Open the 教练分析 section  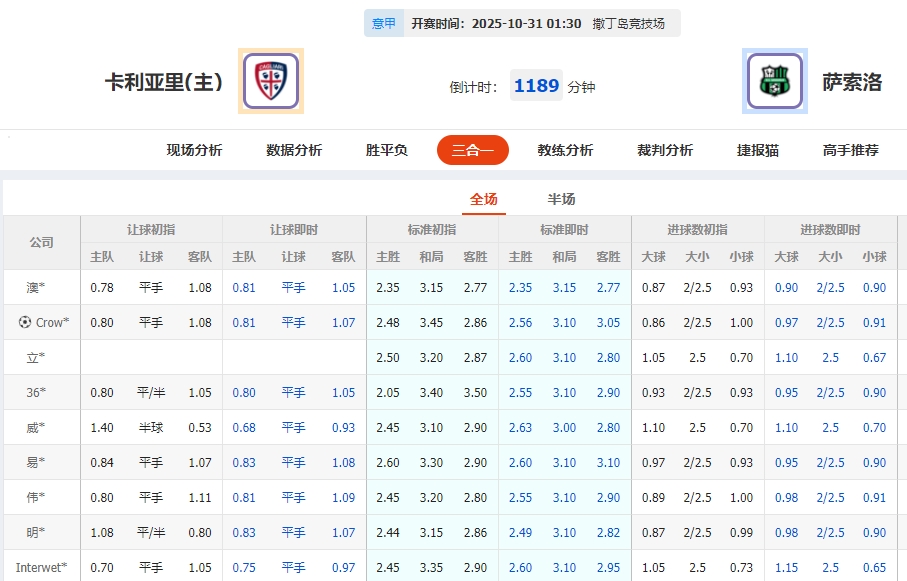[x=564, y=150]
